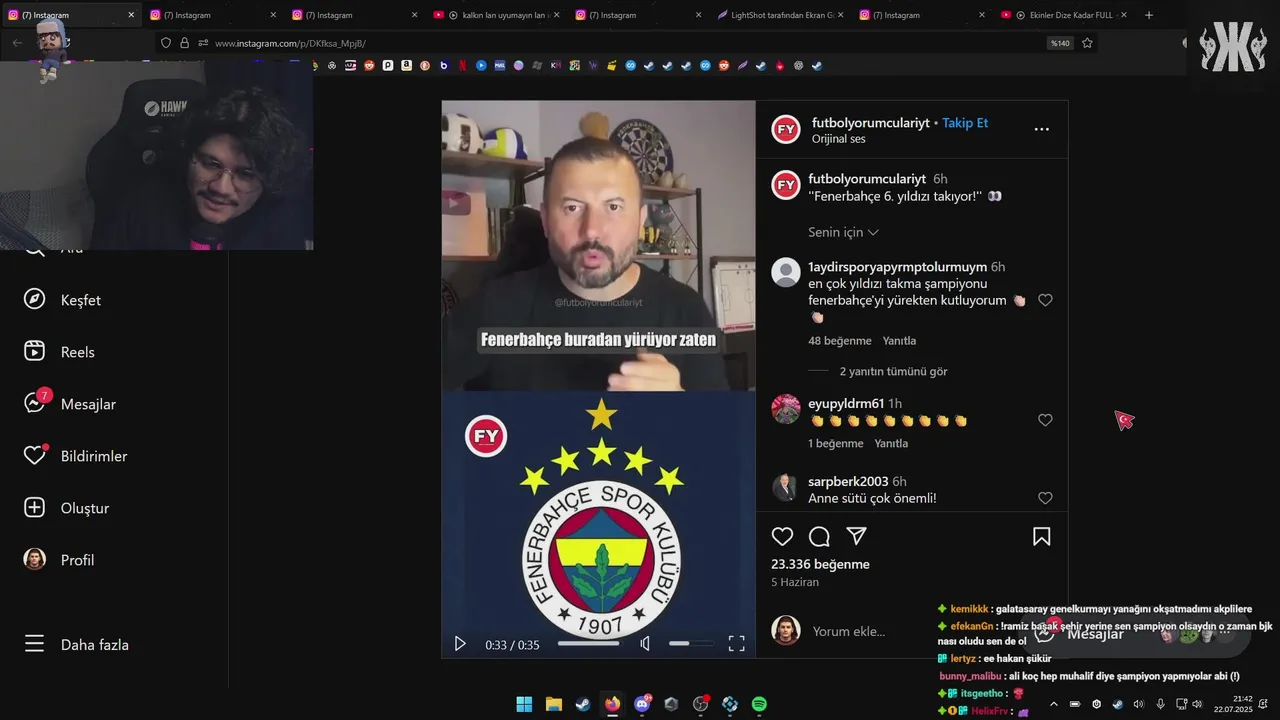The height and width of the screenshot is (720, 1280).
Task: Click Oluştur to create a post
Action: (66, 508)
